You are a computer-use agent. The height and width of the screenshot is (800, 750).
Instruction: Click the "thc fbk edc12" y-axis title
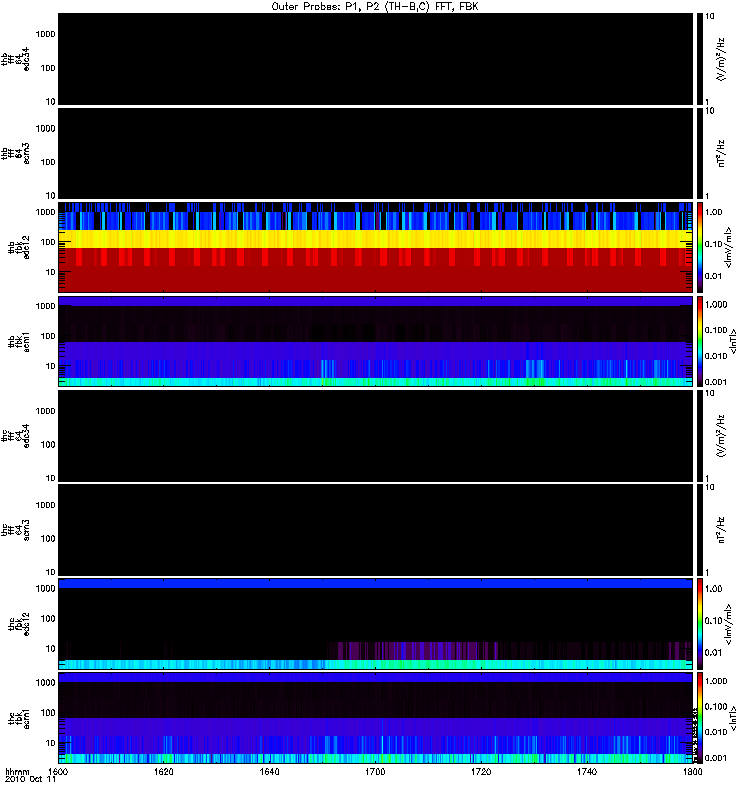[x=19, y=624]
